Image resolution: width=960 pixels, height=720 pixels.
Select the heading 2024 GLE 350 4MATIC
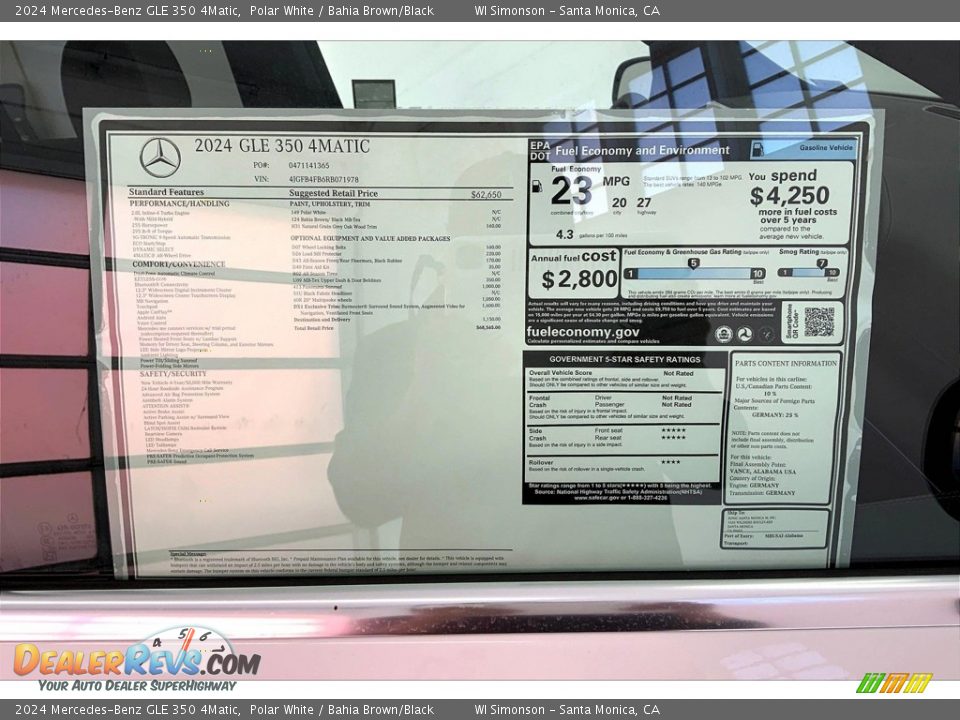click(x=282, y=146)
